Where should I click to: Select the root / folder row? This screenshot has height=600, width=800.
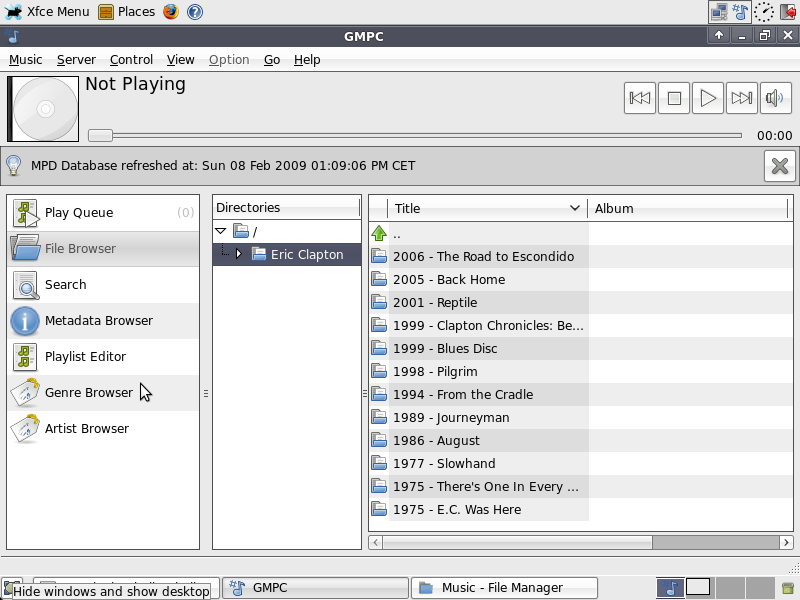pyautogui.click(x=287, y=232)
